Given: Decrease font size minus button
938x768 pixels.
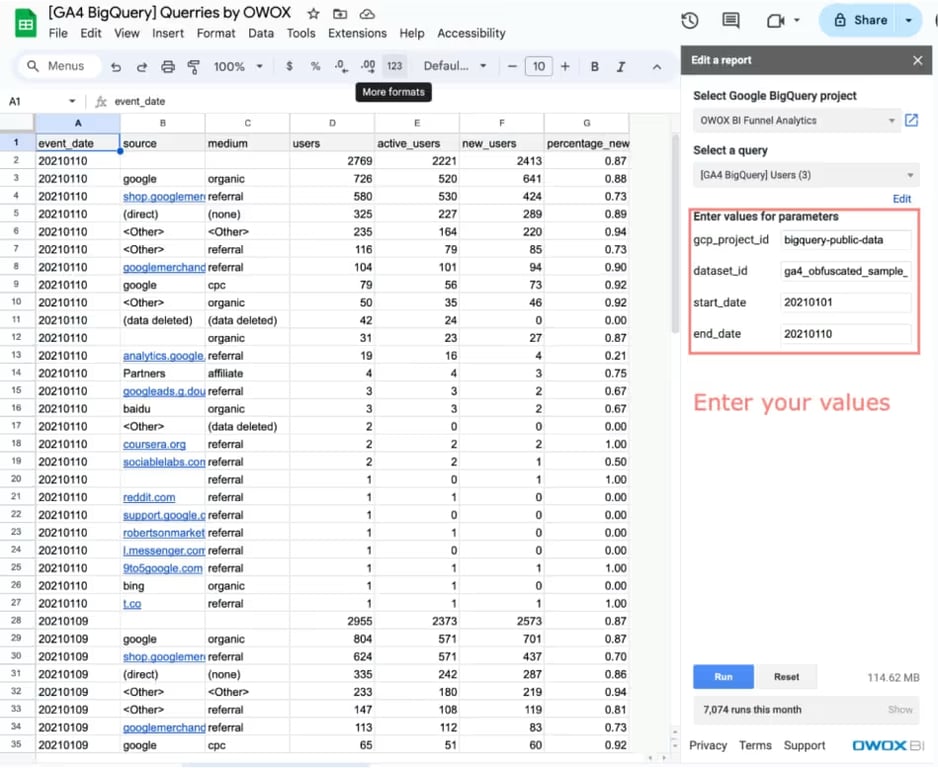Looking at the screenshot, I should click(512, 66).
